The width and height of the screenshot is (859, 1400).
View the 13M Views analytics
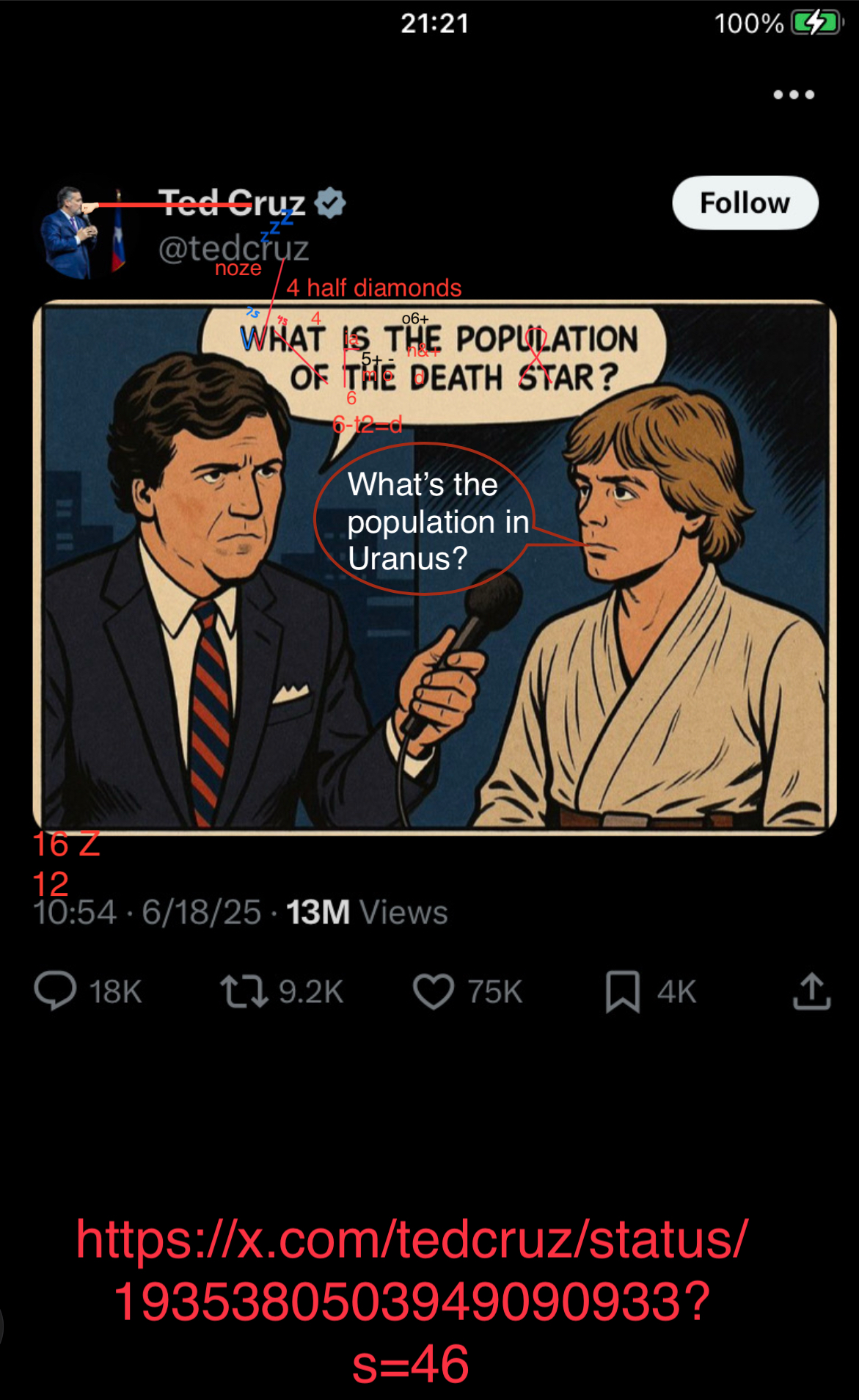coord(367,913)
